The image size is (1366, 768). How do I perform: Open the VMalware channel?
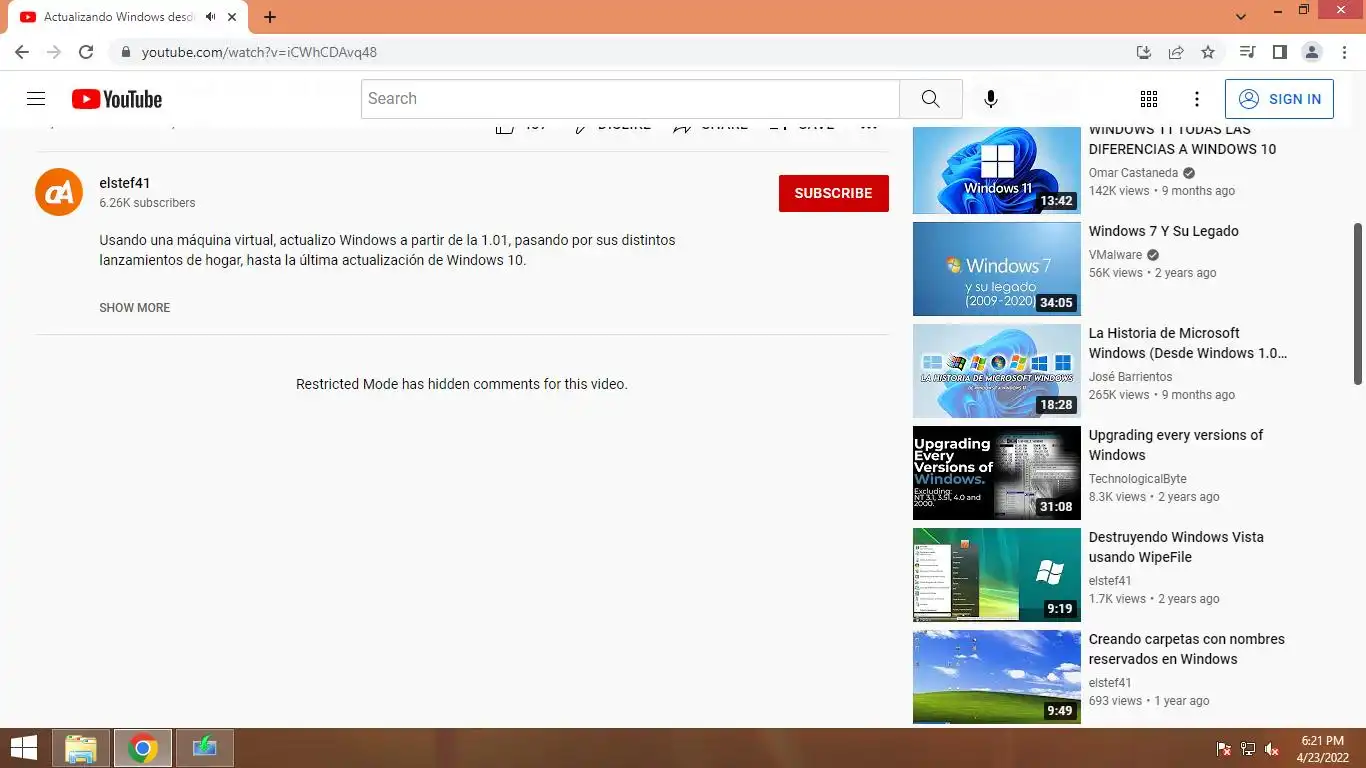tap(1115, 255)
